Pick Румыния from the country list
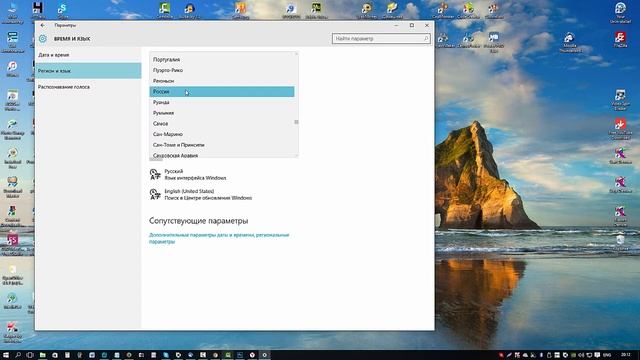 click(222, 113)
